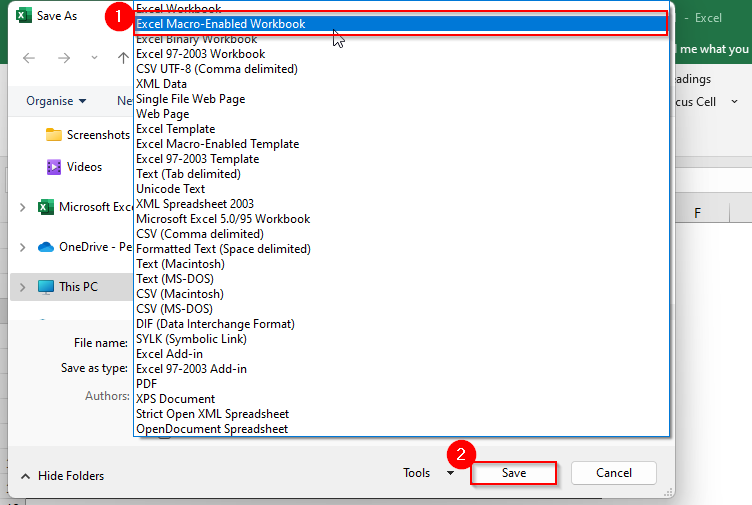752x505 pixels.
Task: Select Excel Add-in file type
Action: [401, 353]
